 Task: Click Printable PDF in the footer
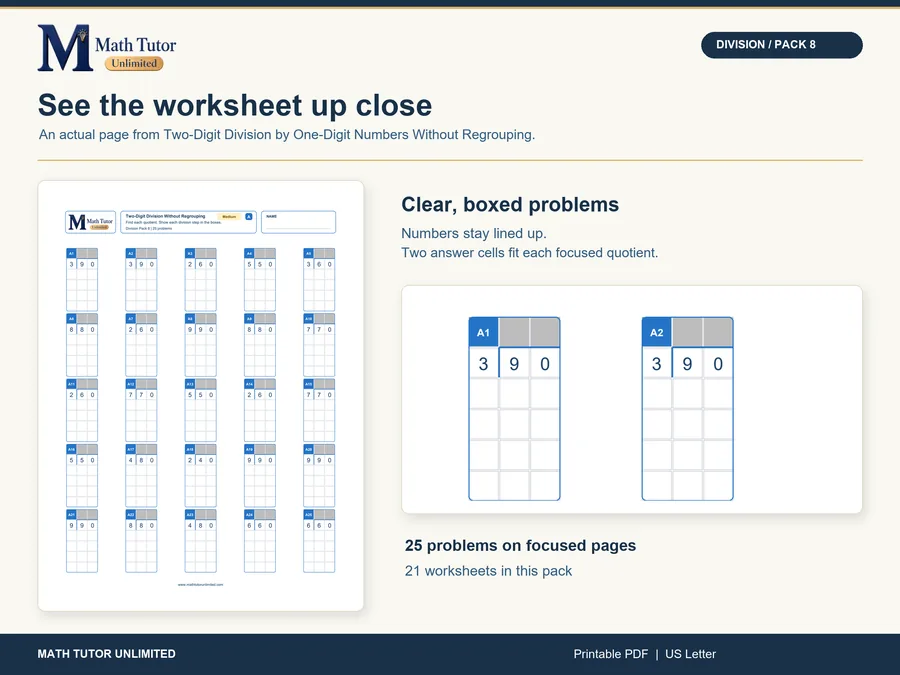pos(610,654)
